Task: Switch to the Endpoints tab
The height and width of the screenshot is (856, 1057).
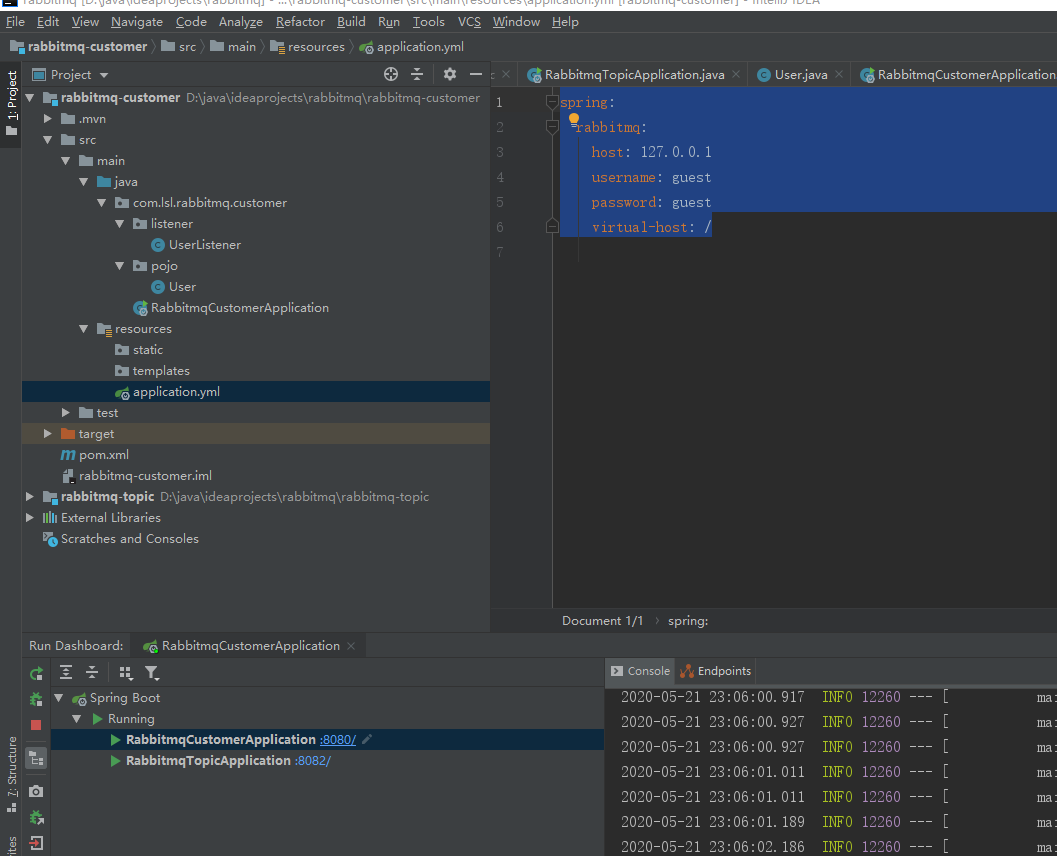Action: click(x=723, y=671)
